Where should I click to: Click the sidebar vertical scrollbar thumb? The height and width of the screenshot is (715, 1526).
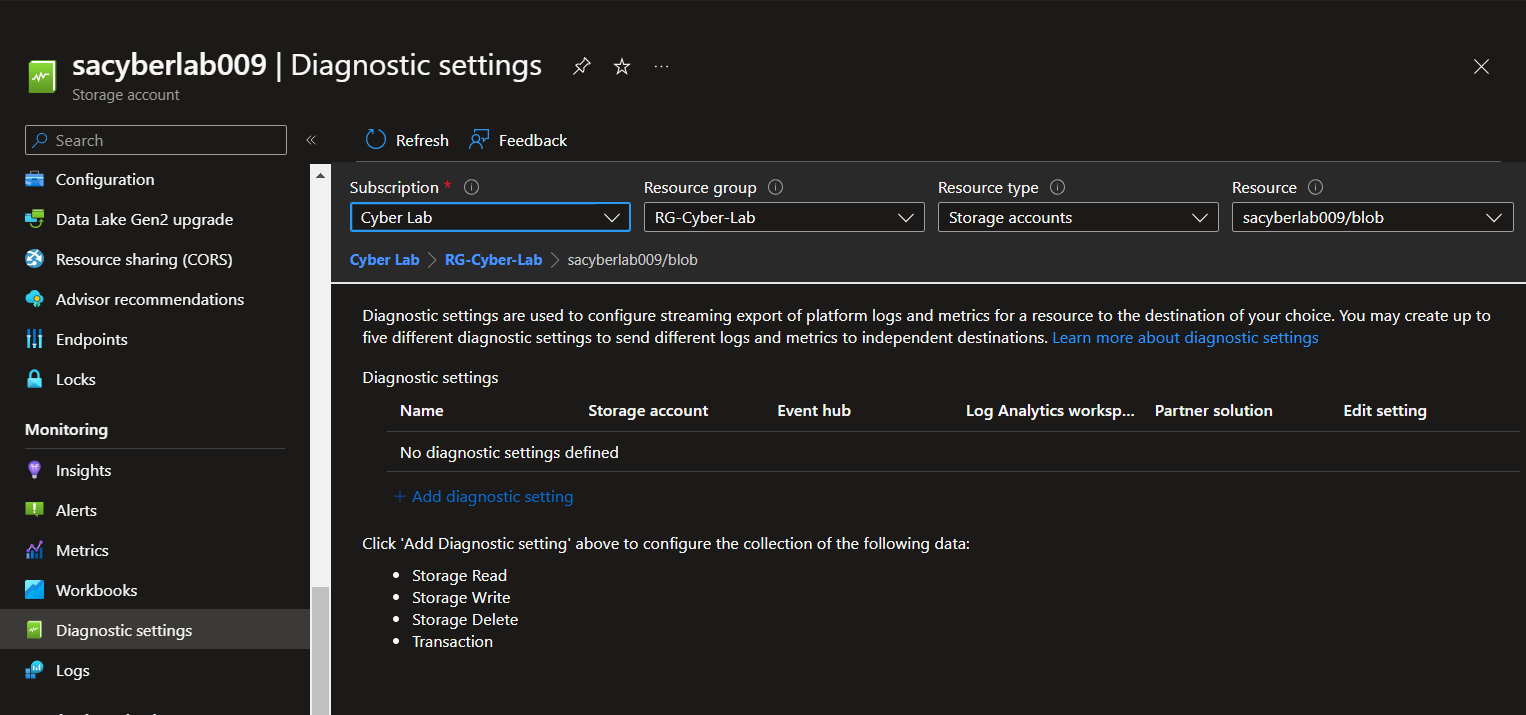(320, 650)
